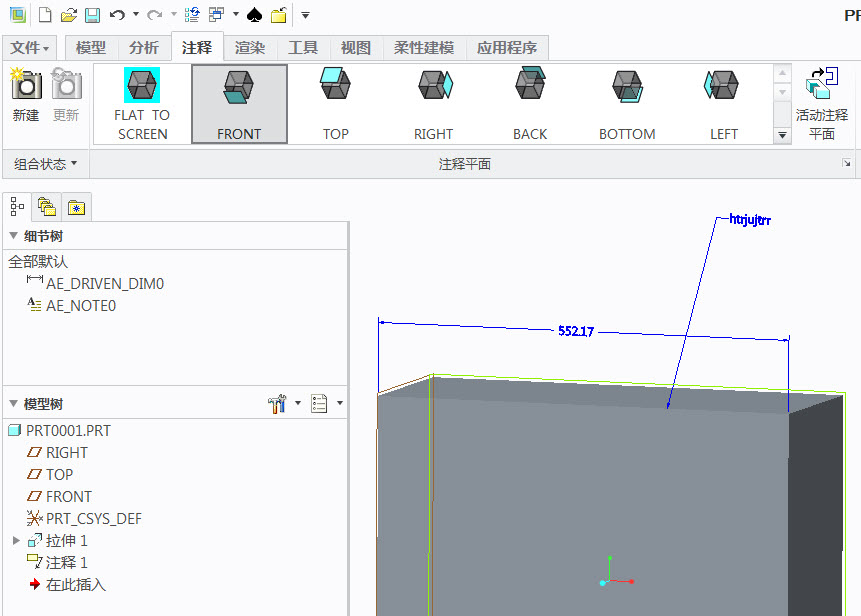Select the TOP annotation plane
The width and height of the screenshot is (861, 616).
click(x=336, y=104)
